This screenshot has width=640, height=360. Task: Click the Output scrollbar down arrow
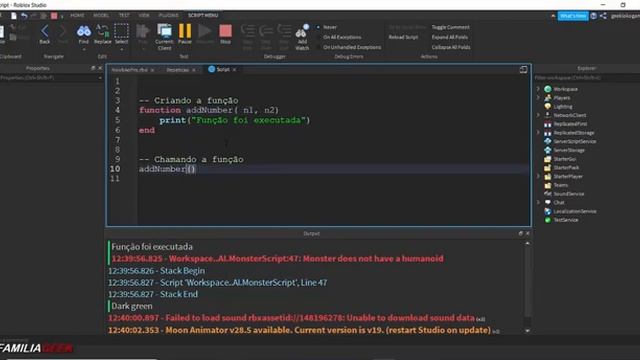tap(527, 331)
